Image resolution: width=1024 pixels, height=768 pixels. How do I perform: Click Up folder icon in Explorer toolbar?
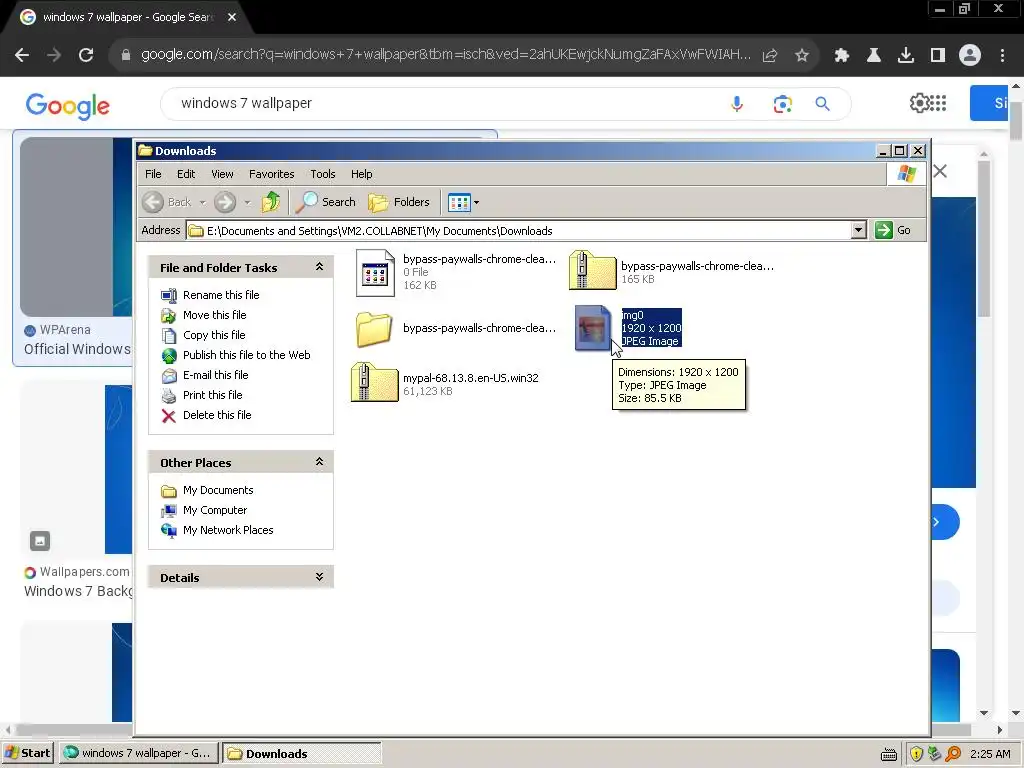click(x=270, y=202)
